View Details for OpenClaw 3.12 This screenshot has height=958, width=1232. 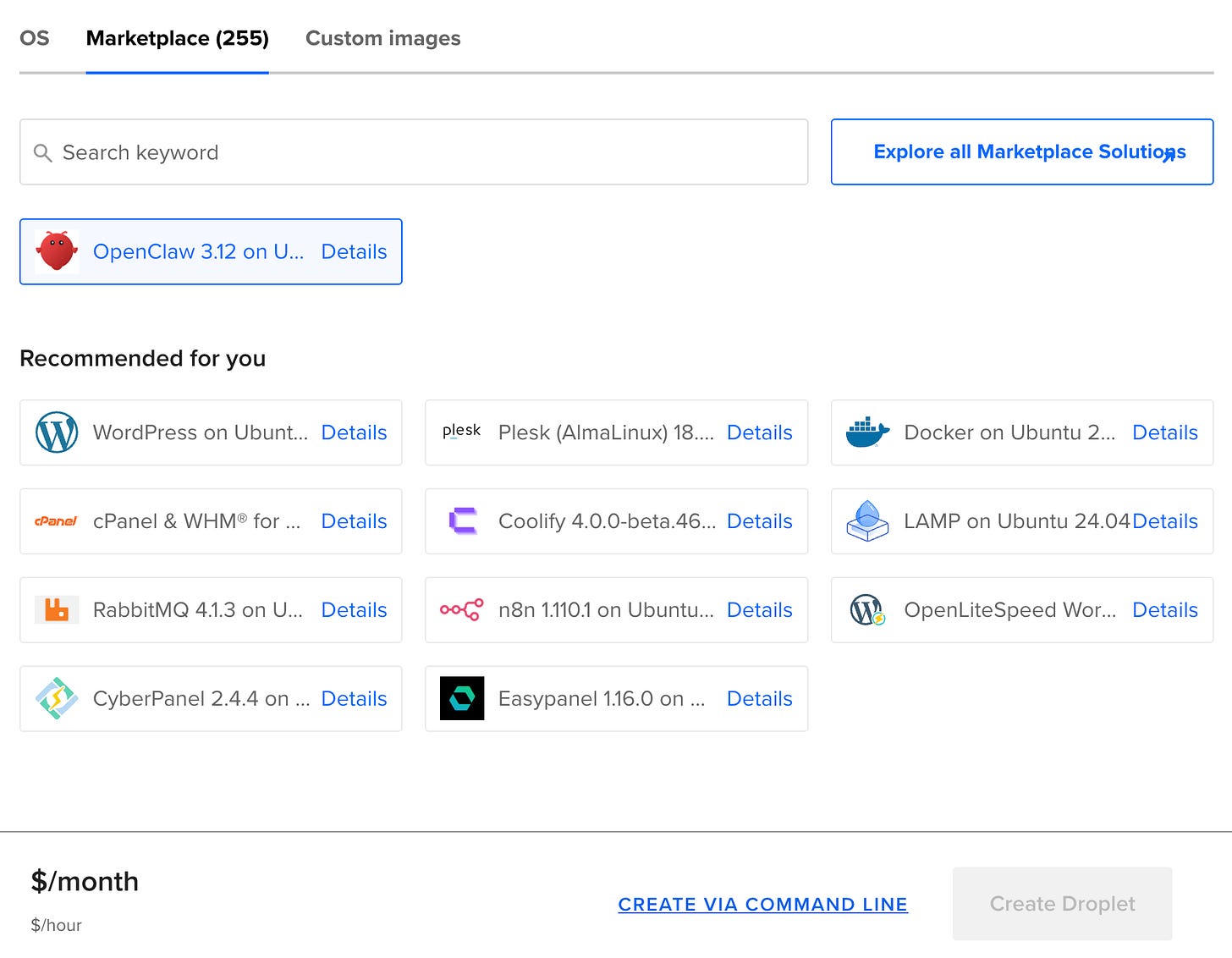[x=354, y=251]
